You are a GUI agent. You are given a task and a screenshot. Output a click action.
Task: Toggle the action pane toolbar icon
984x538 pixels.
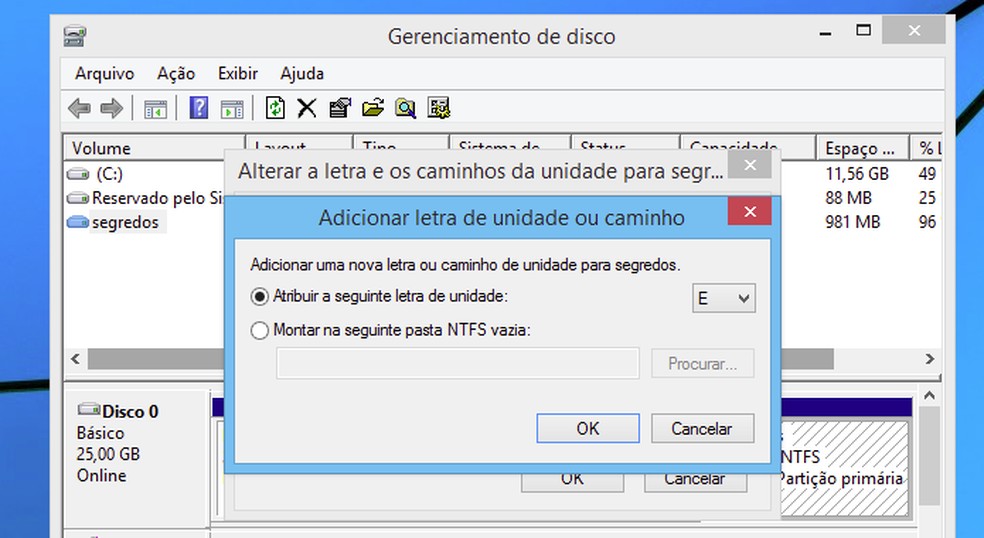(x=232, y=109)
